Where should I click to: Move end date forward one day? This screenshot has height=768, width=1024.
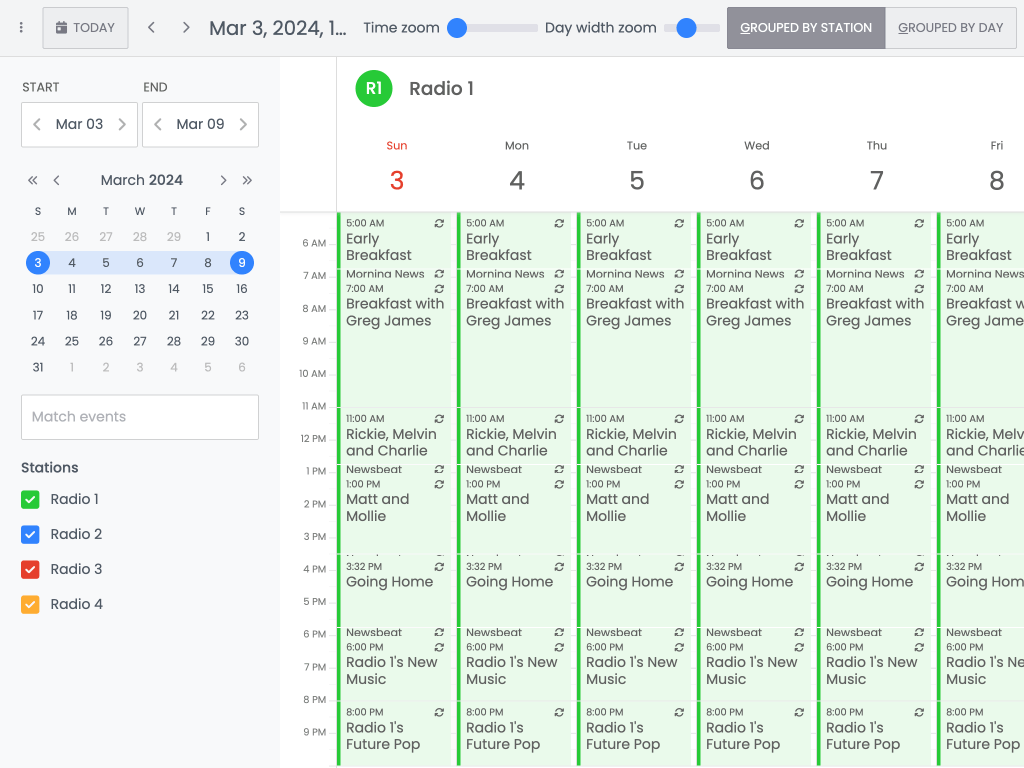pyautogui.click(x=243, y=124)
